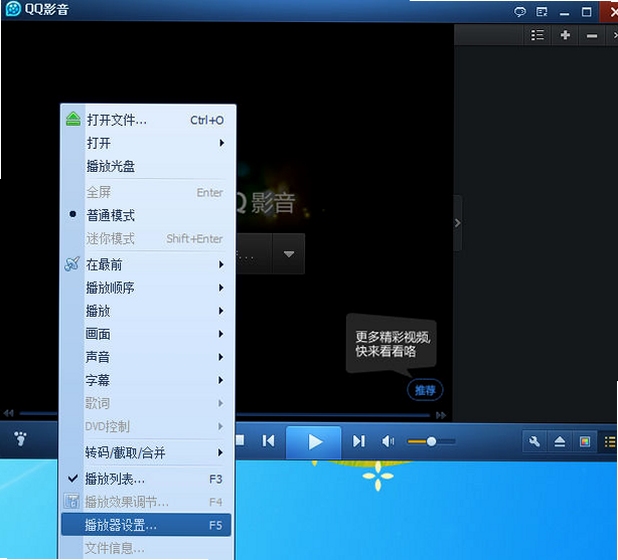Click the skin/menu icon in title bar

click(542, 12)
